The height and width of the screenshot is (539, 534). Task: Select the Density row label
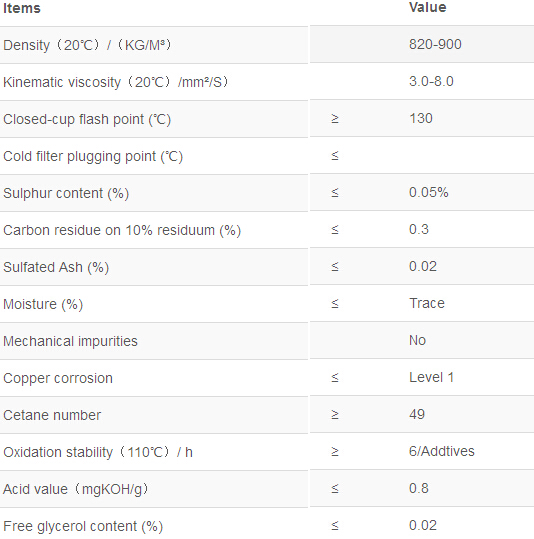(87, 45)
